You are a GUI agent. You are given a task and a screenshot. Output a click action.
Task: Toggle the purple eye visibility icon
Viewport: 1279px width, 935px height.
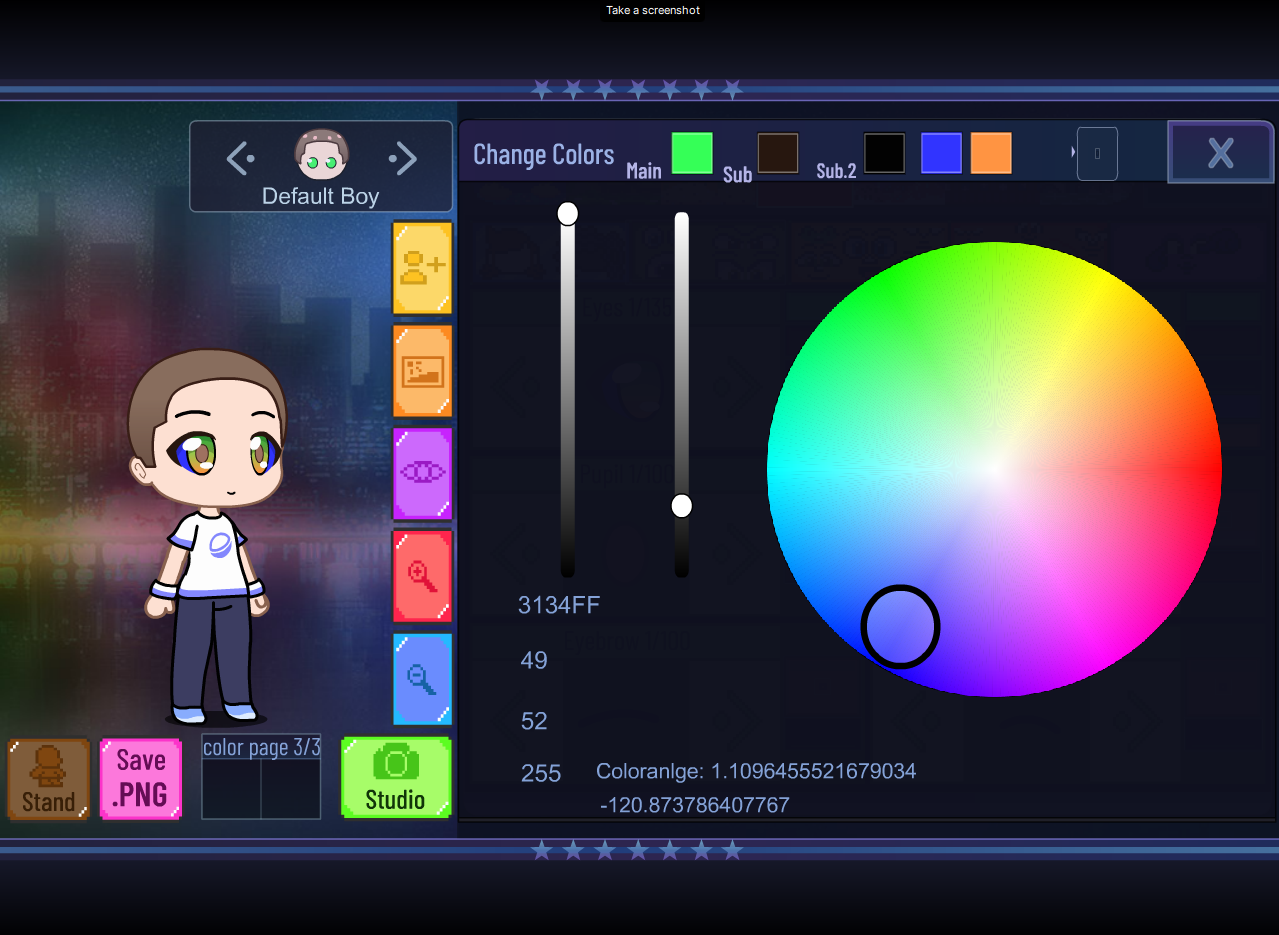coord(422,474)
